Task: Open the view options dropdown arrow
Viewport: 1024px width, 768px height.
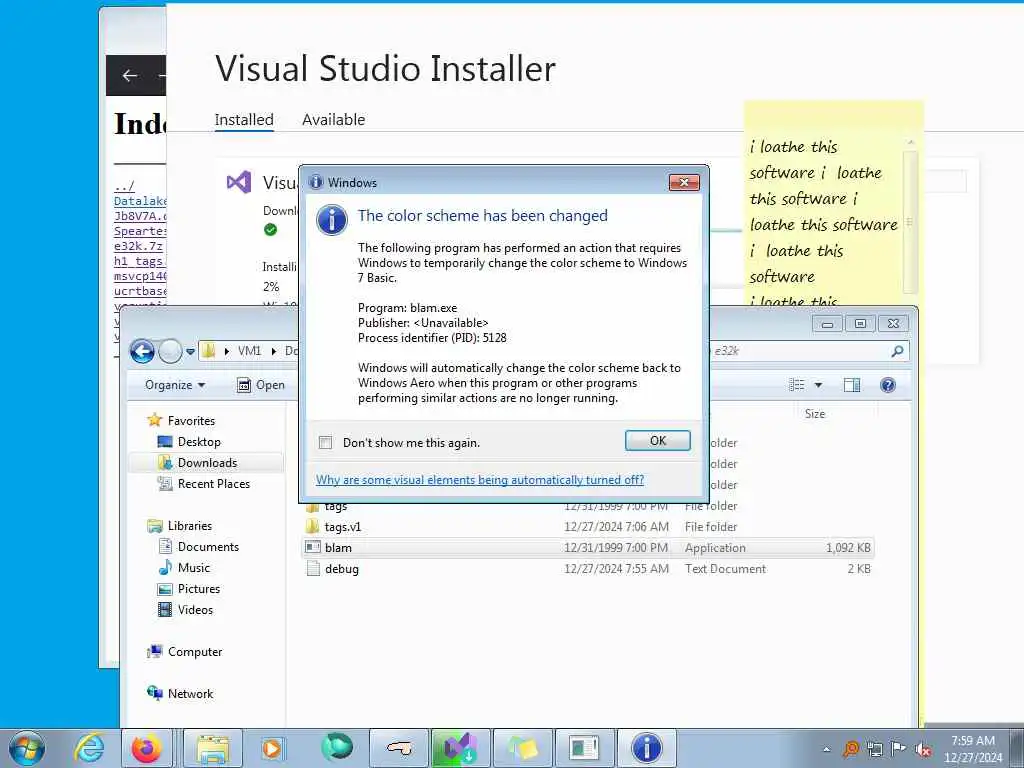Action: tap(818, 385)
